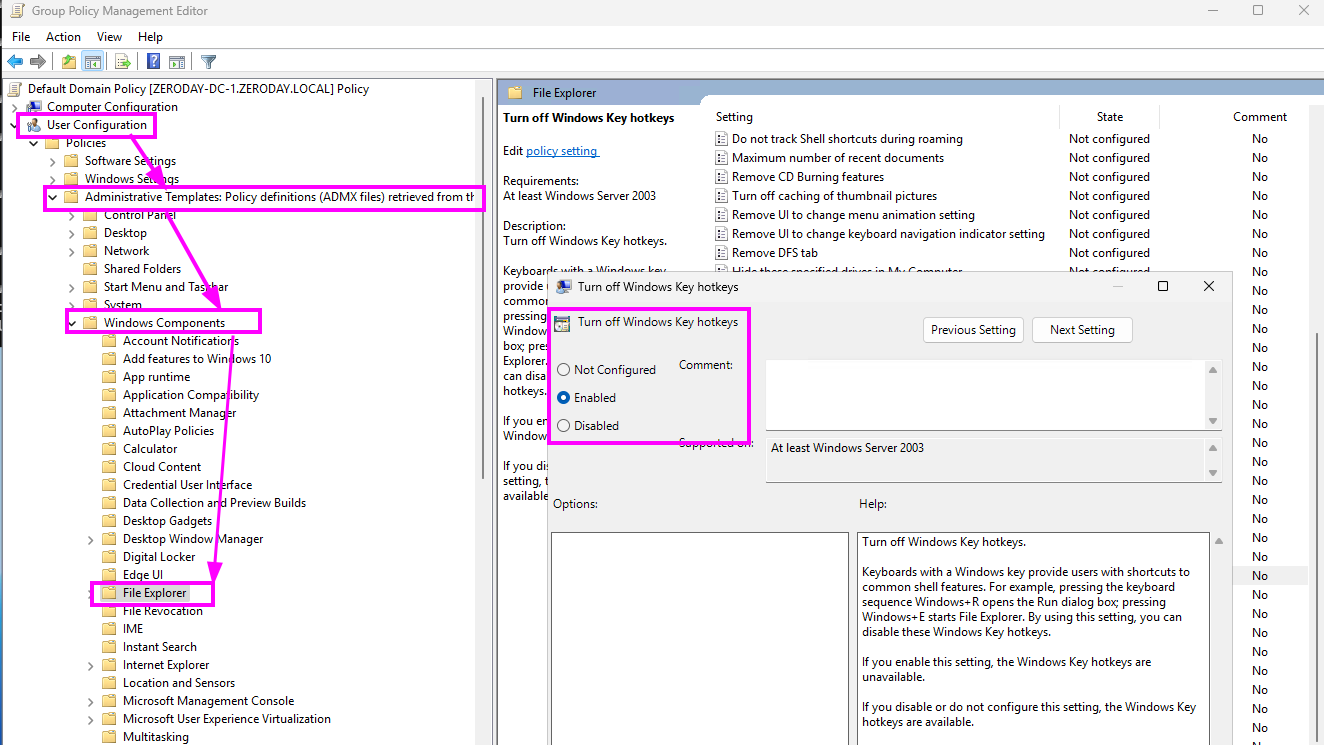The width and height of the screenshot is (1324, 745).
Task: Select the AutoPlay Policies tree item
Action: click(x=168, y=431)
